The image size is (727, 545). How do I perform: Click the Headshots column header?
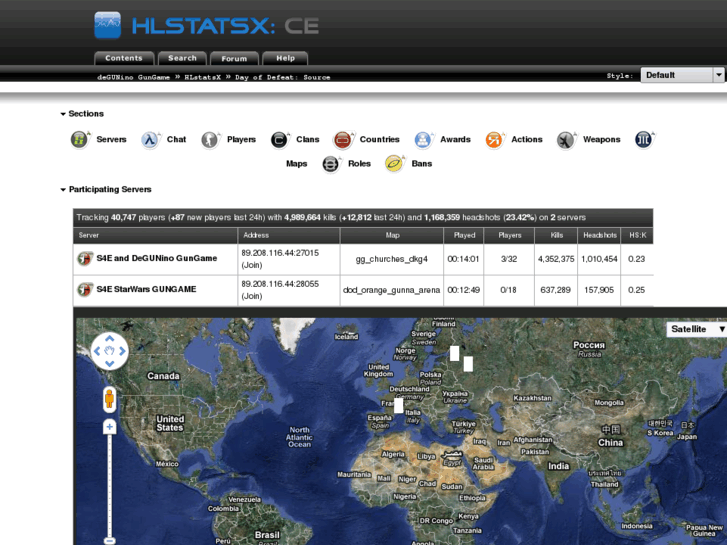(600, 235)
